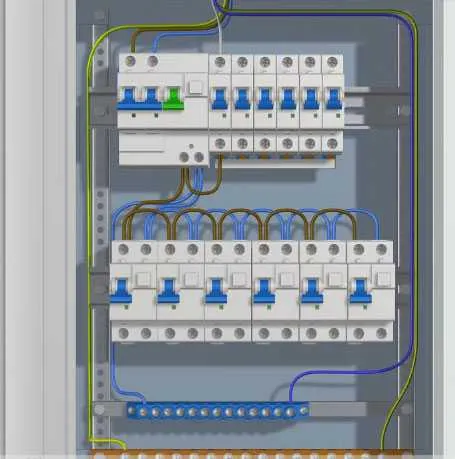Click the copper ground bar at the panel bottom
Viewport: 455px width, 459px height.
(x=252, y=454)
